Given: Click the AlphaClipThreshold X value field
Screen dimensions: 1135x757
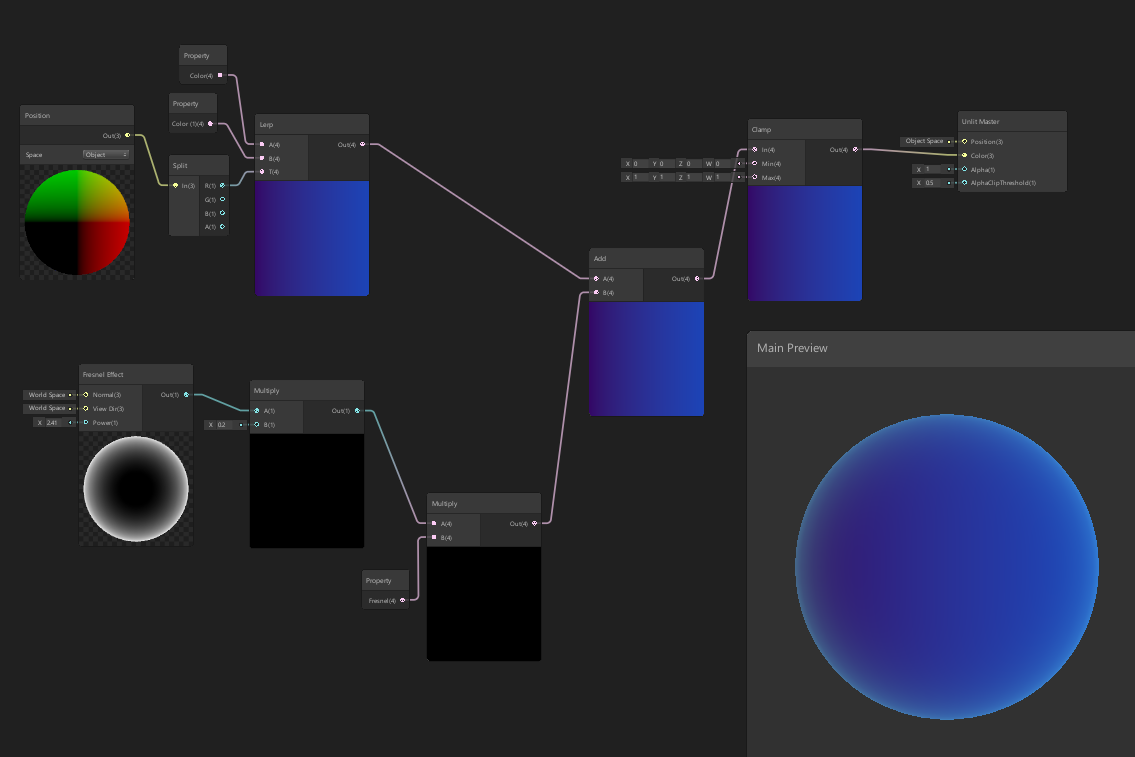Looking at the screenshot, I should (x=930, y=183).
